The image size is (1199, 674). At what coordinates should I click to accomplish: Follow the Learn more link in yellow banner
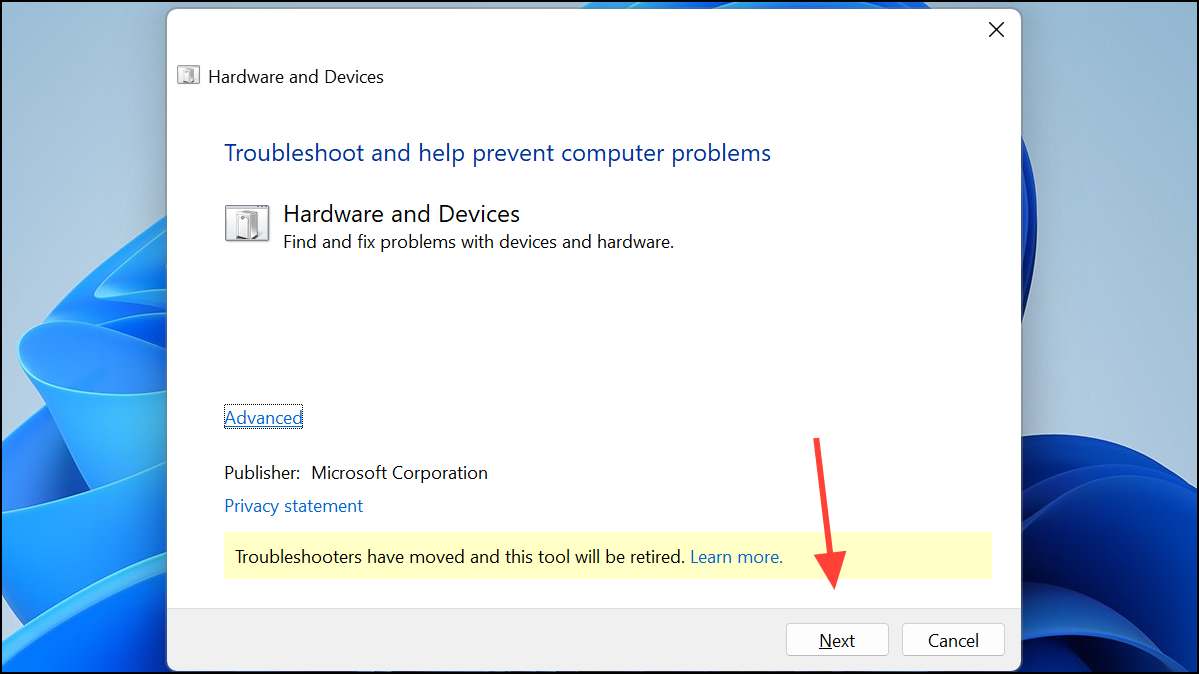[736, 557]
